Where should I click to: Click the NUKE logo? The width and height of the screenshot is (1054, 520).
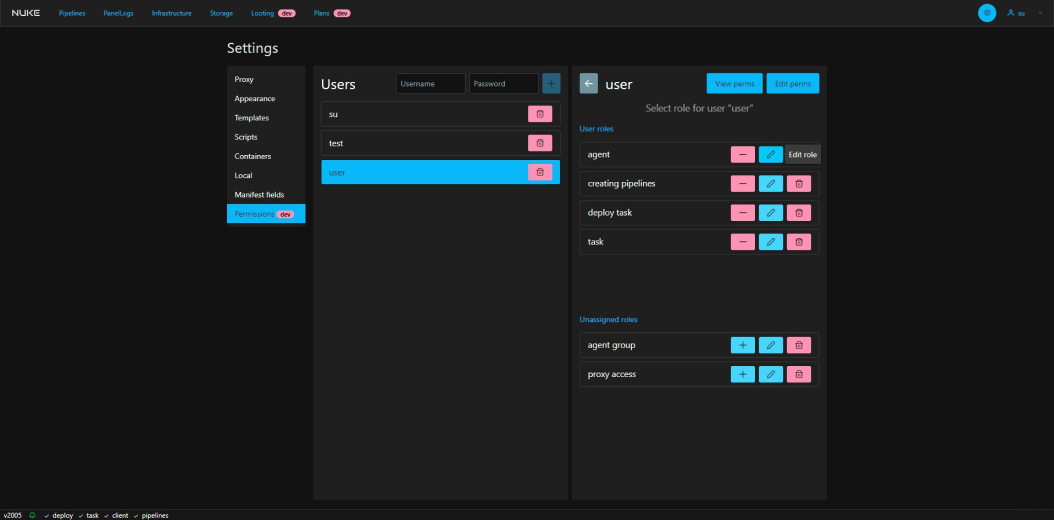(26, 13)
